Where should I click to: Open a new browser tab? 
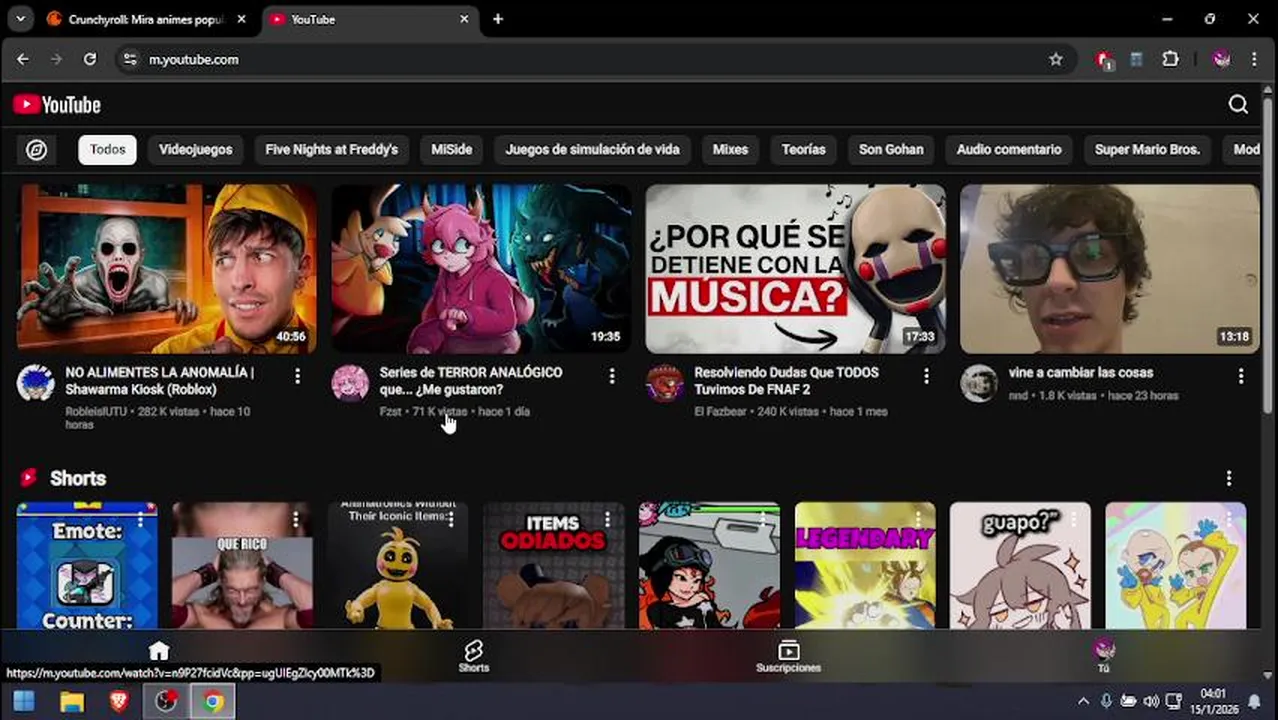tap(498, 19)
